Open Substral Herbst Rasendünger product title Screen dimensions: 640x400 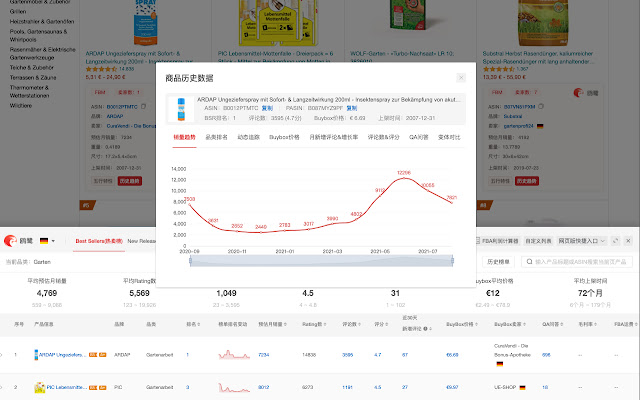tap(538, 58)
